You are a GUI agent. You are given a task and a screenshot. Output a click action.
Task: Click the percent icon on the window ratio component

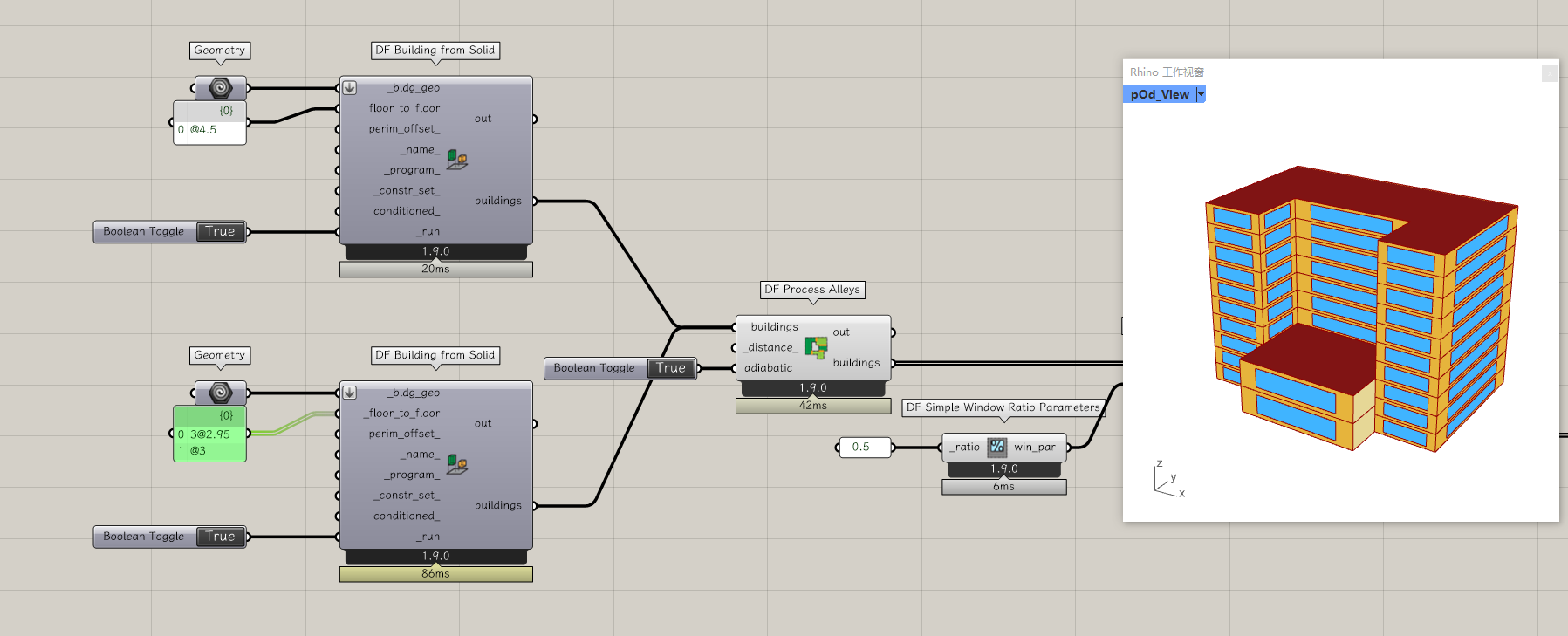tap(996, 447)
